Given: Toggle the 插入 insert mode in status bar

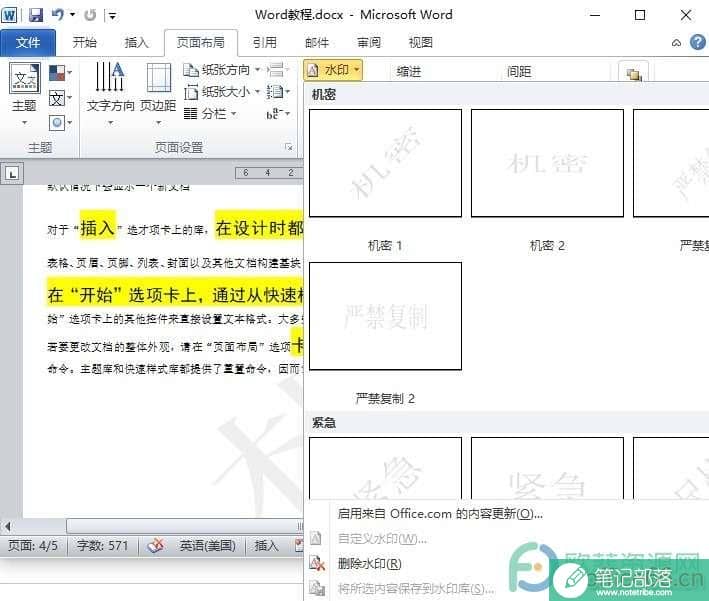Looking at the screenshot, I should [x=266, y=546].
